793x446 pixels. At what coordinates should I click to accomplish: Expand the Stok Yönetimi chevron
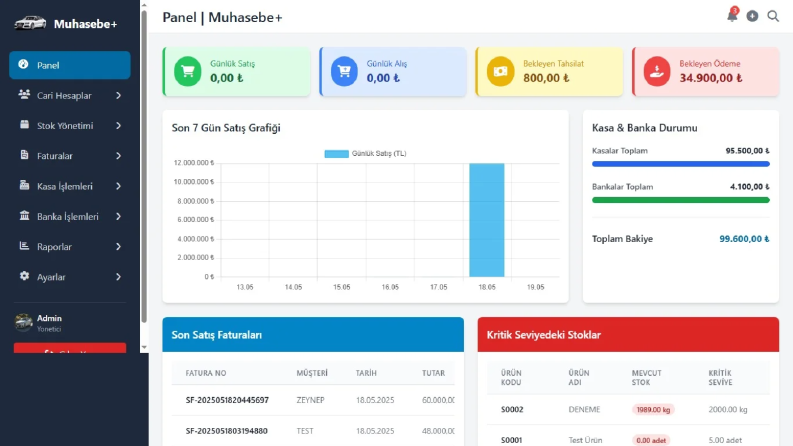118,126
